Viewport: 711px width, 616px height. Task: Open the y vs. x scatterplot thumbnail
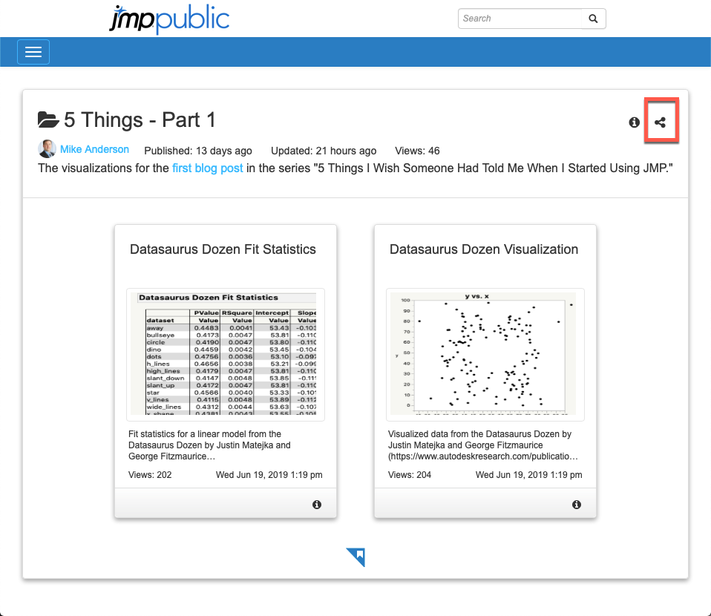(485, 355)
